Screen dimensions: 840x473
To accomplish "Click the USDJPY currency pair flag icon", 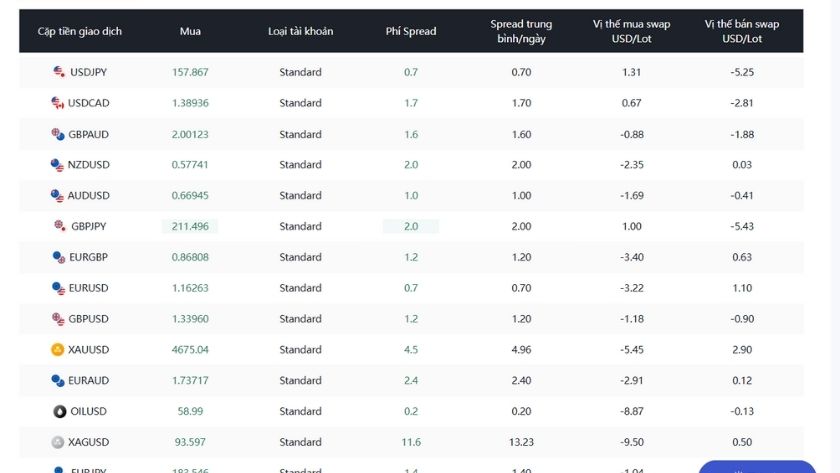I will tap(59, 72).
